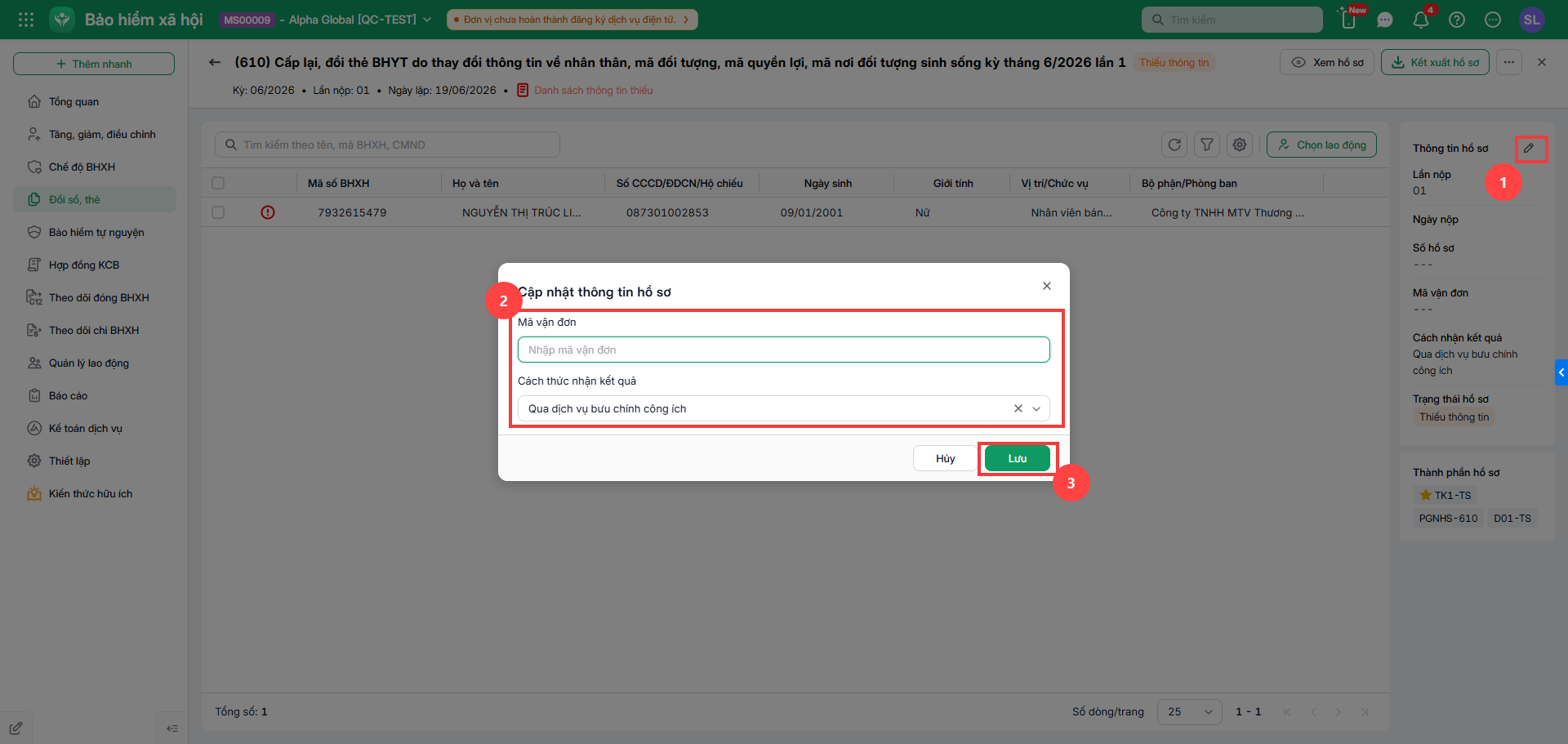This screenshot has height=744, width=1568.
Task: Focus the search by name, BHXH code field
Action: click(x=387, y=145)
